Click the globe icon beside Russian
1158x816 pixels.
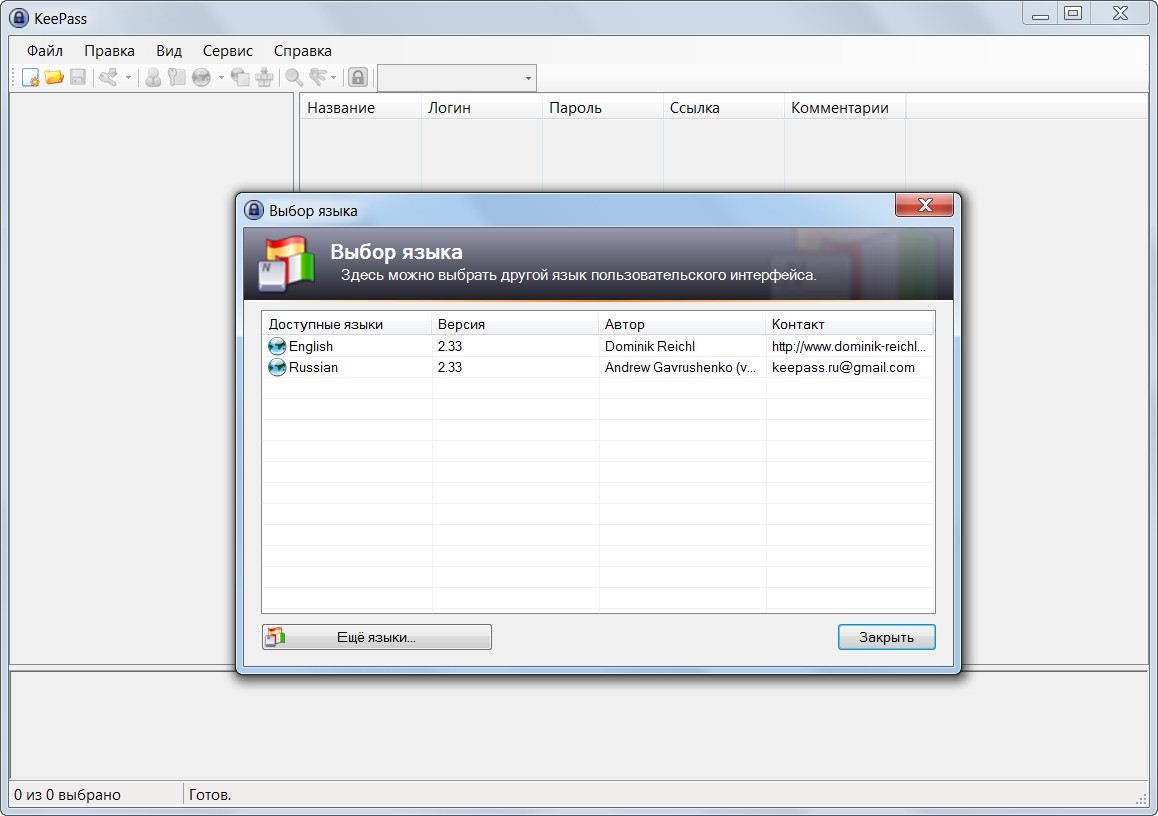276,367
